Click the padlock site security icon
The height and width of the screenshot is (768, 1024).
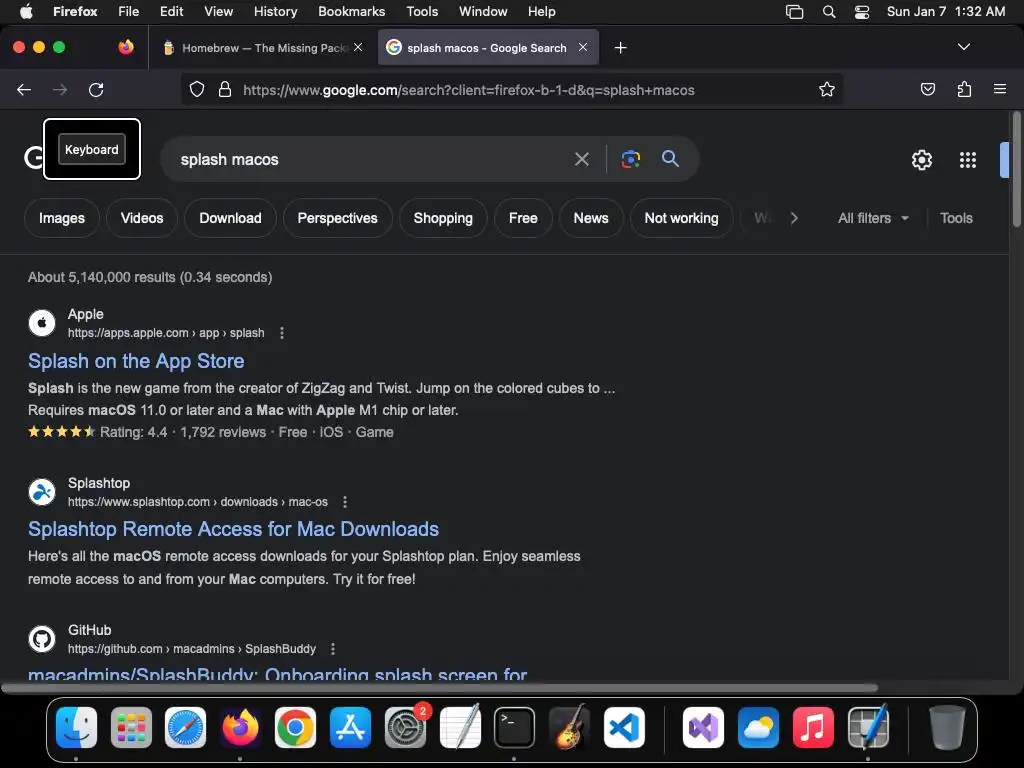click(x=225, y=89)
